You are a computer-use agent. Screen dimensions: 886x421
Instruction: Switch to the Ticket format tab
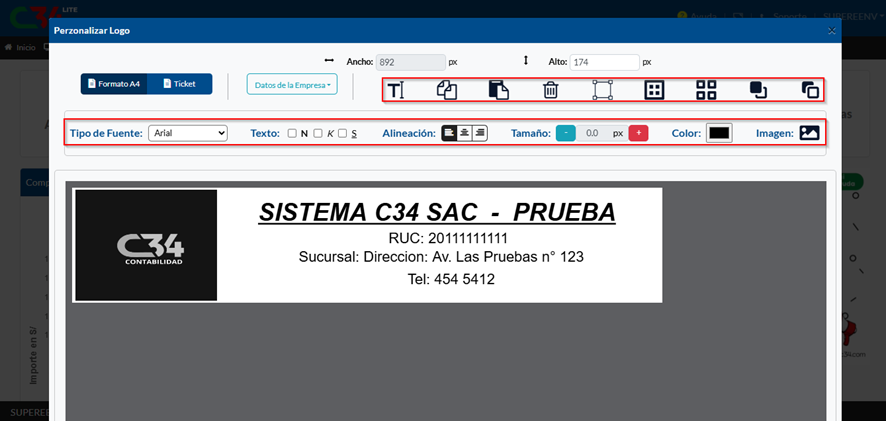pos(180,84)
